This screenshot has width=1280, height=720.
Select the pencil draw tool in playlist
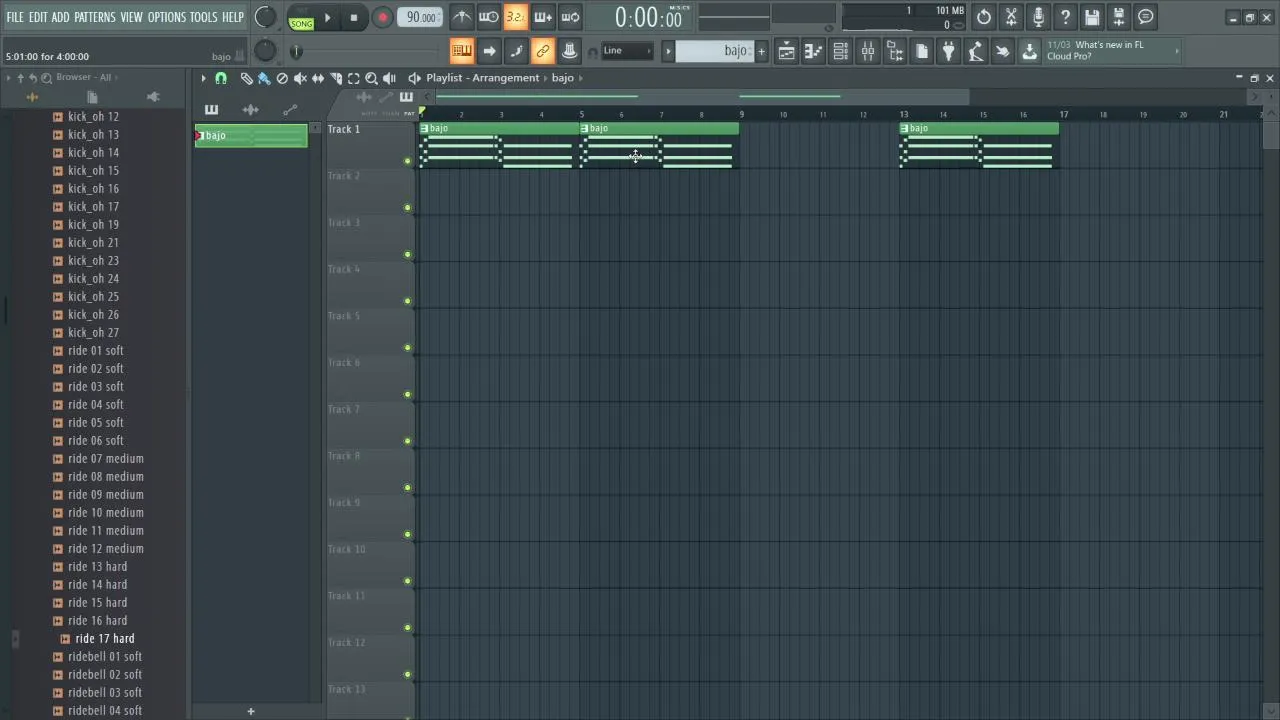click(246, 78)
